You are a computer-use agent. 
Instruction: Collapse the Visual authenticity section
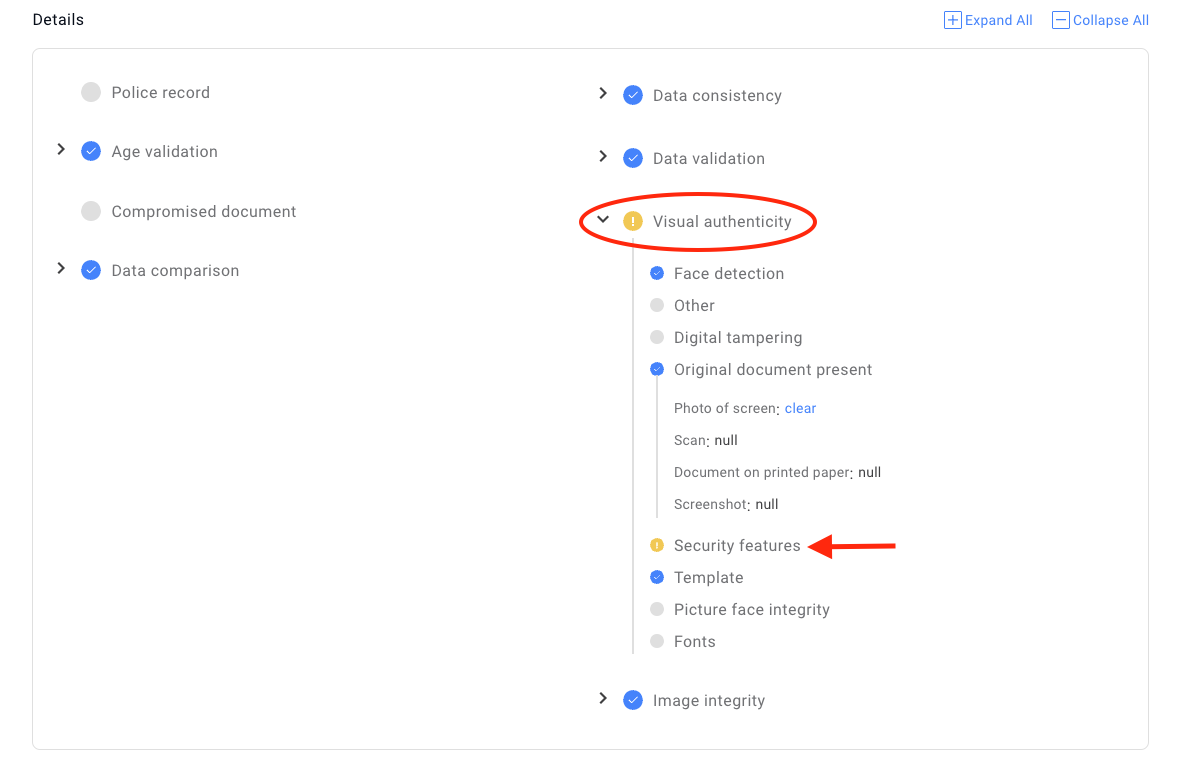pos(603,220)
